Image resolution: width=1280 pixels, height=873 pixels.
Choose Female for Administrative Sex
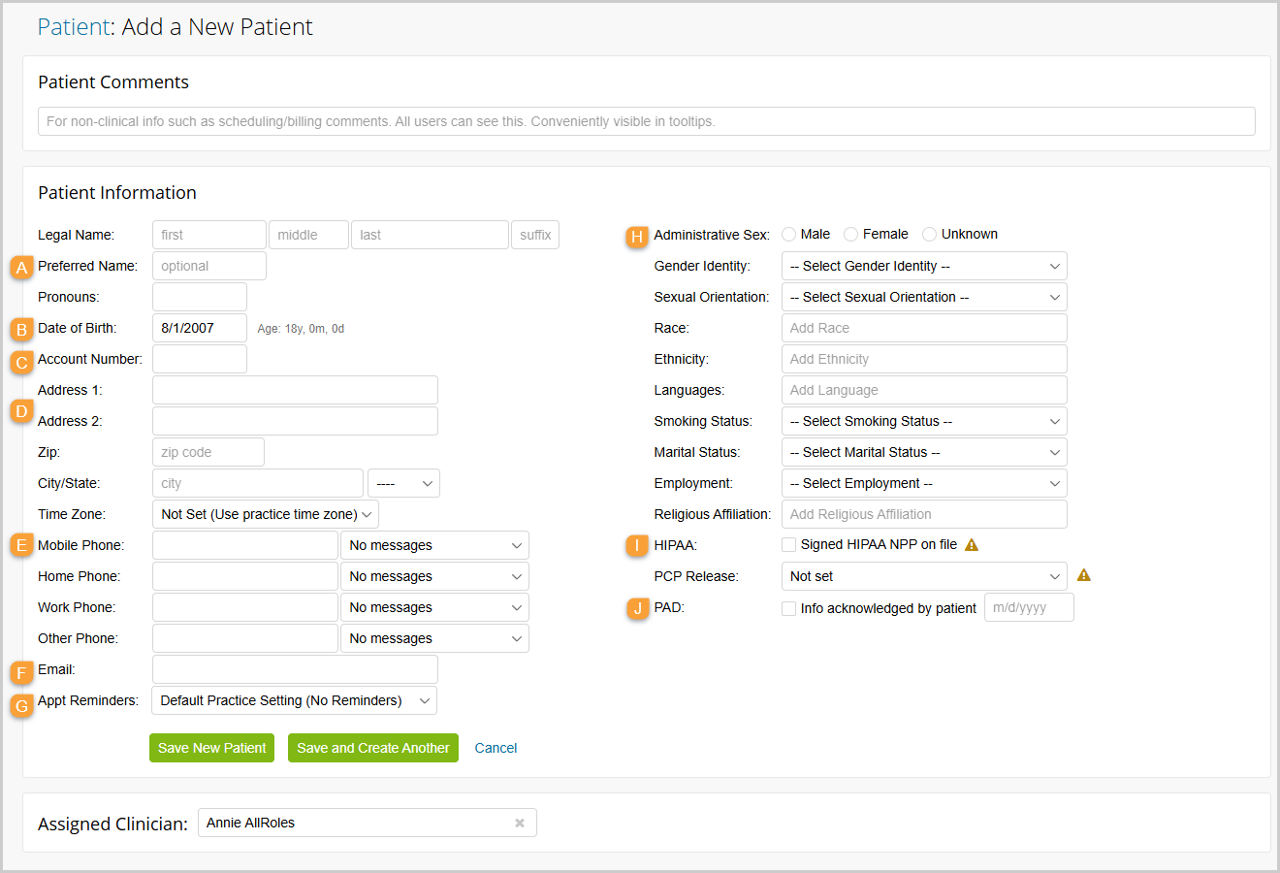851,234
